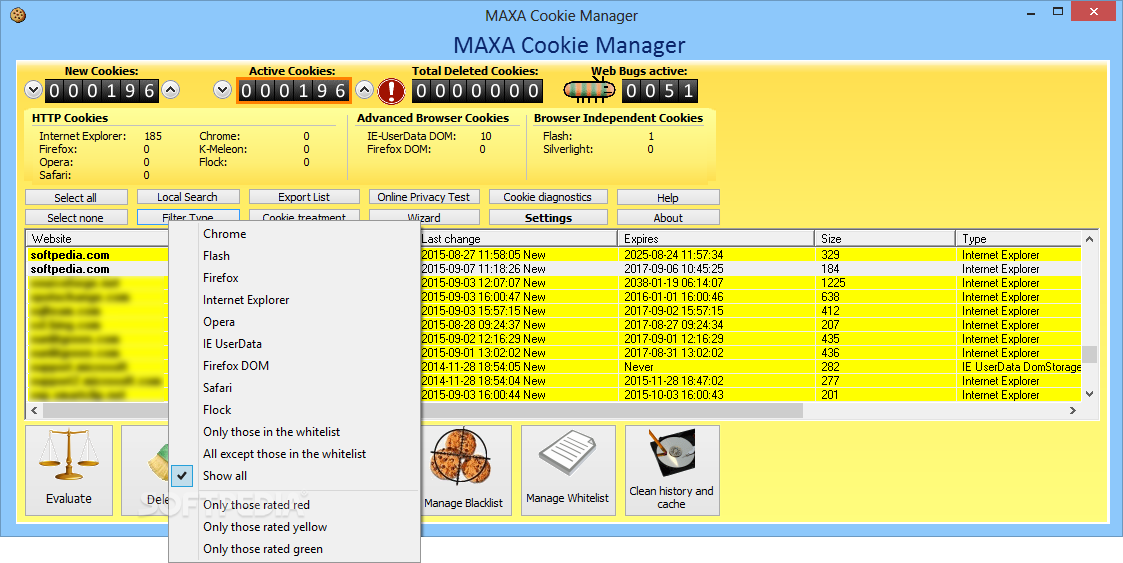This screenshot has height=563, width=1123.
Task: Click the Never expires cell
Action: (639, 367)
